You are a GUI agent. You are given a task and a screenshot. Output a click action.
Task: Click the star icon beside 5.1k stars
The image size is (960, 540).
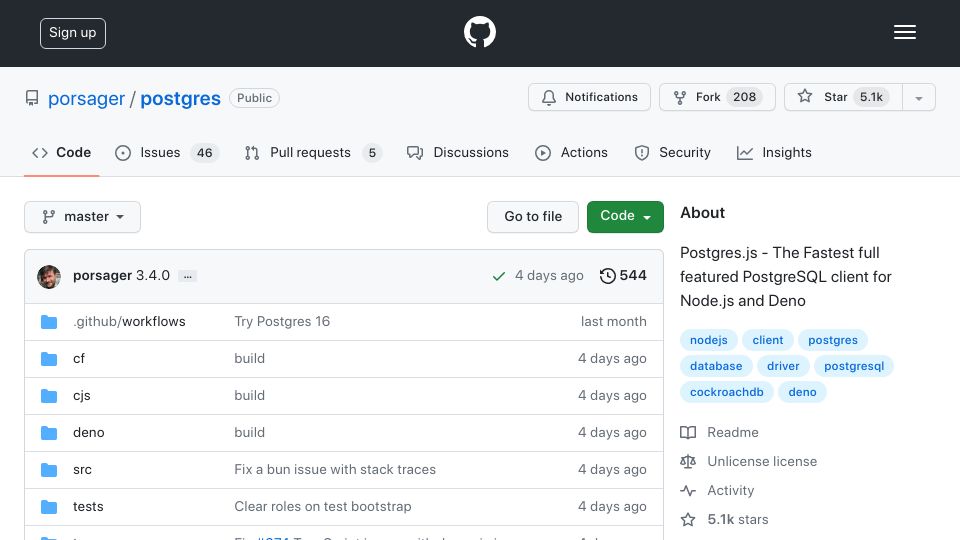(688, 520)
